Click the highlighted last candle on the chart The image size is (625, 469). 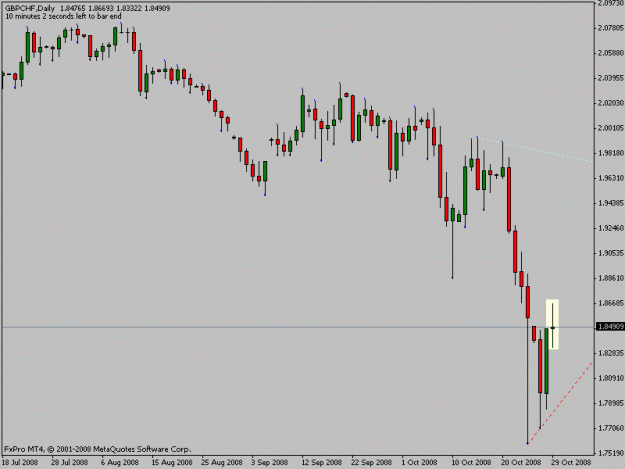pos(552,324)
